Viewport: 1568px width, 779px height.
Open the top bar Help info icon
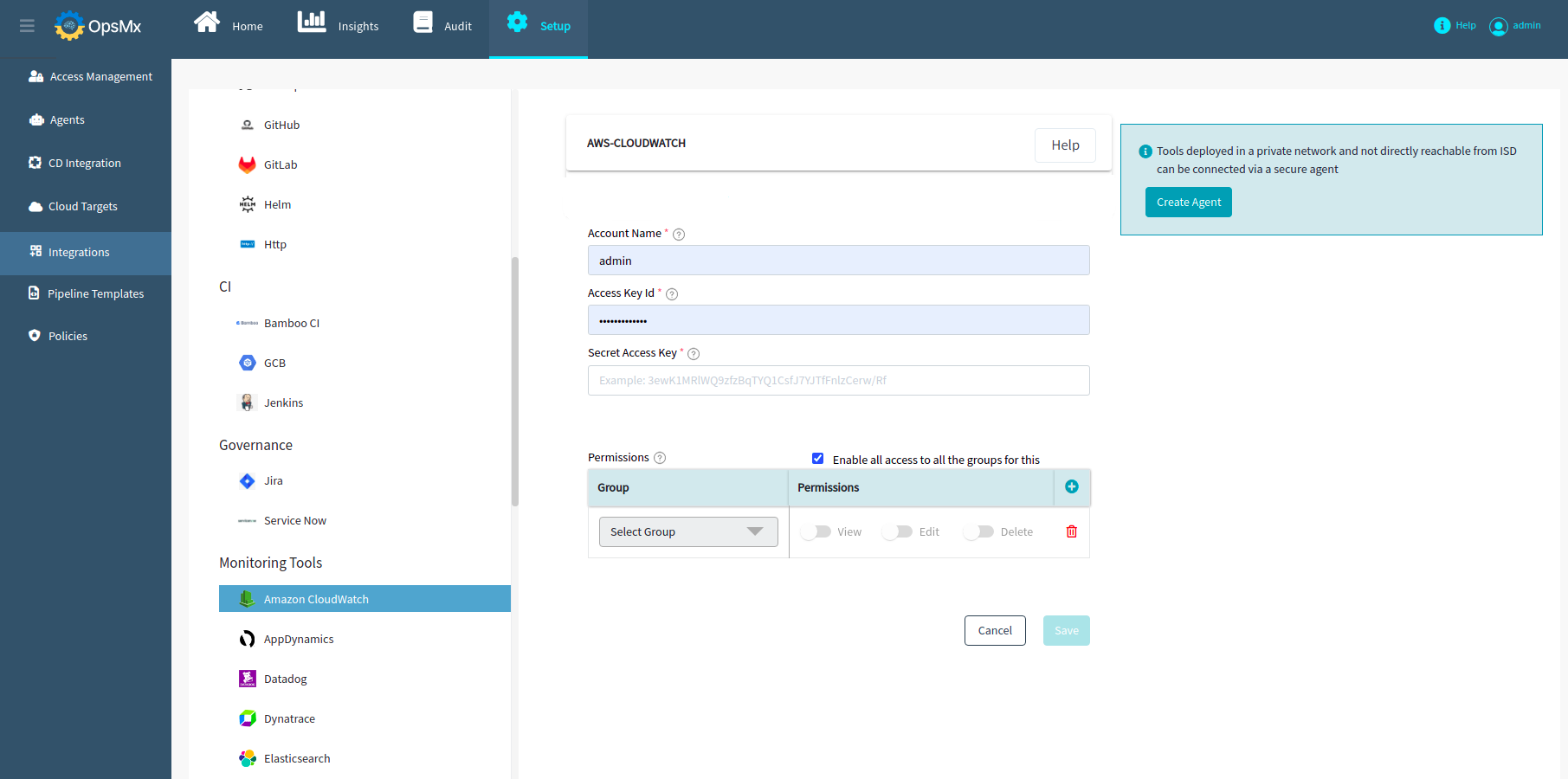[1442, 26]
